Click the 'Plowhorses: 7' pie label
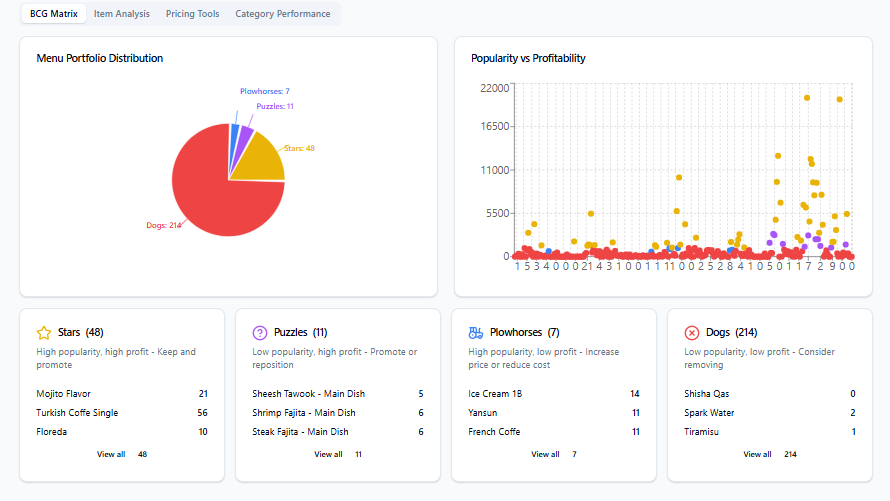Image resolution: width=890 pixels, height=501 pixels. 265,91
